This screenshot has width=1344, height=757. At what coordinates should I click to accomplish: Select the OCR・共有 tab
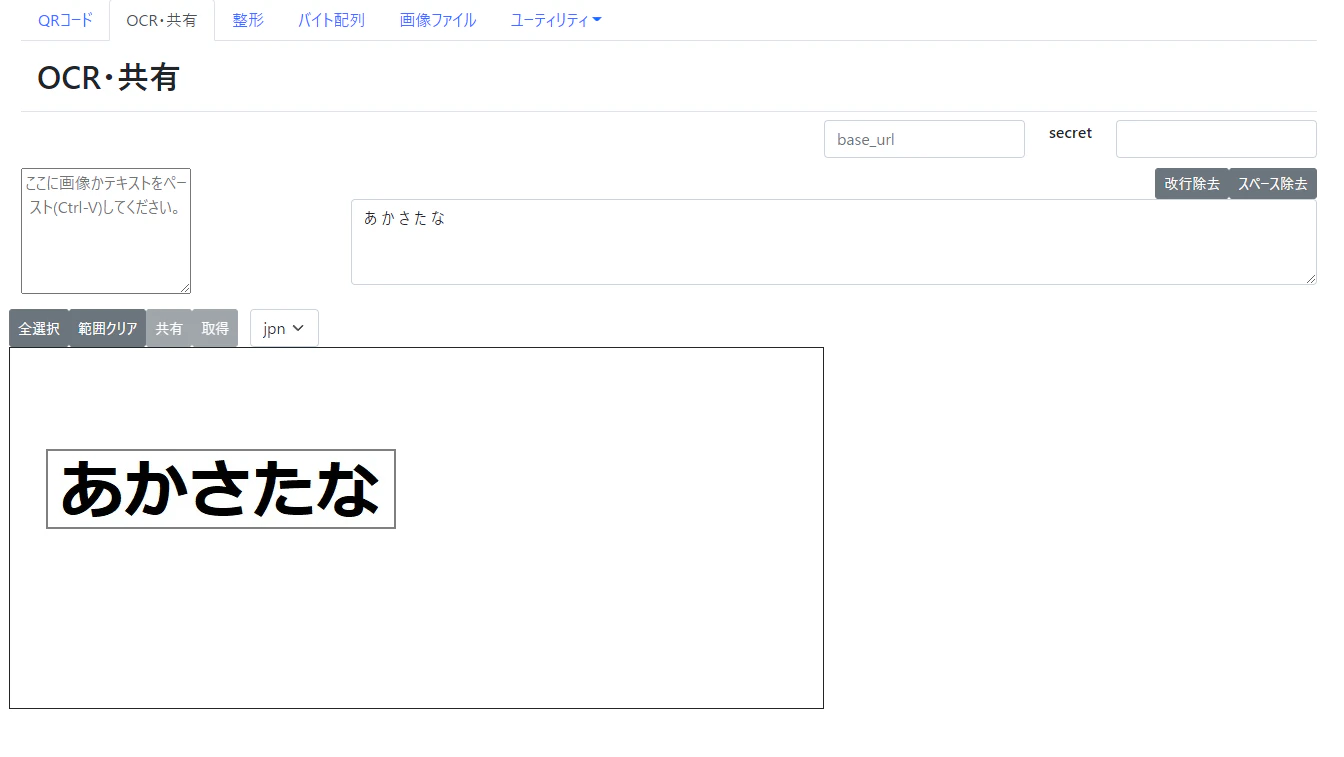click(x=162, y=20)
